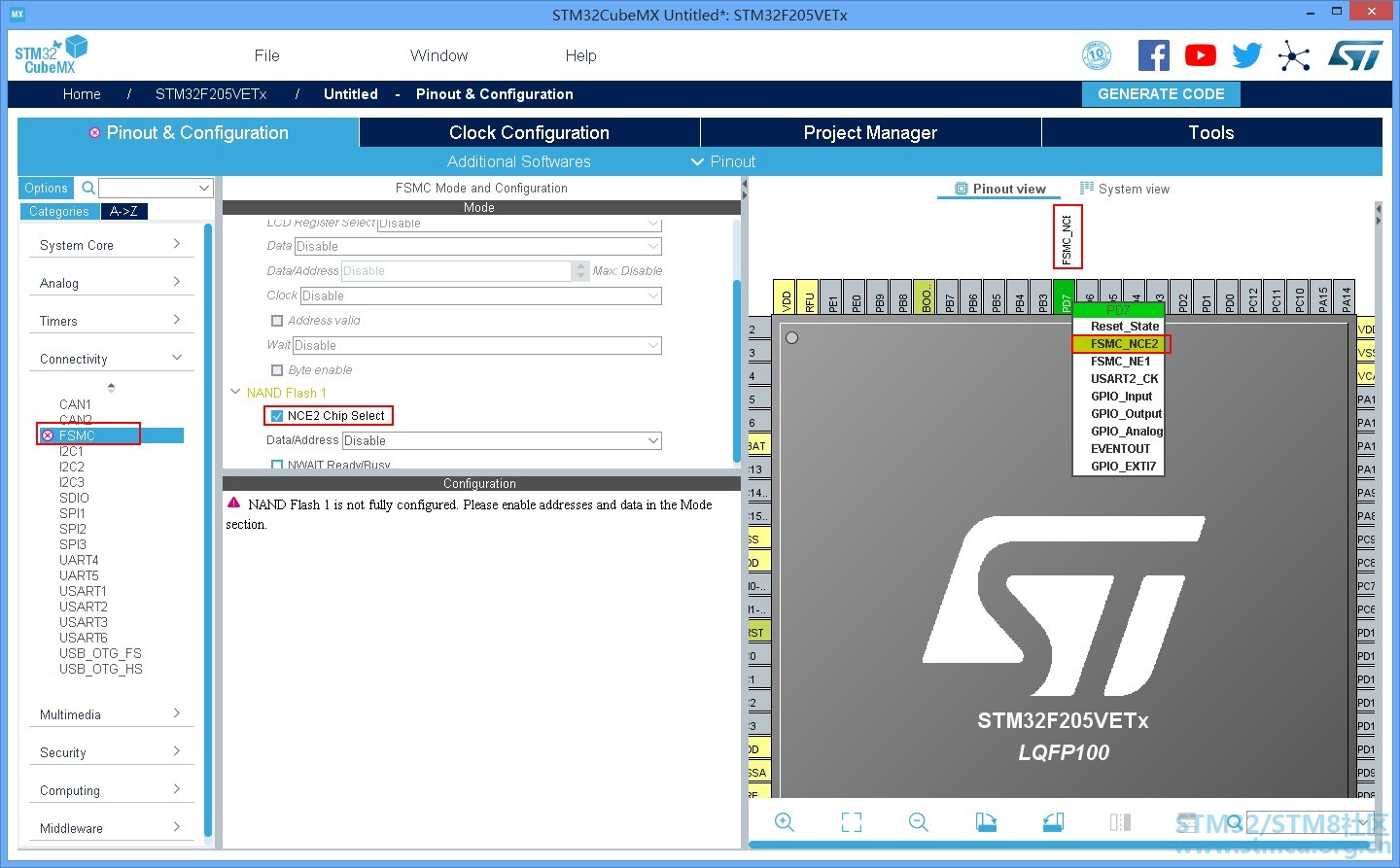Select FSMC in Connectivity list

(x=77, y=435)
